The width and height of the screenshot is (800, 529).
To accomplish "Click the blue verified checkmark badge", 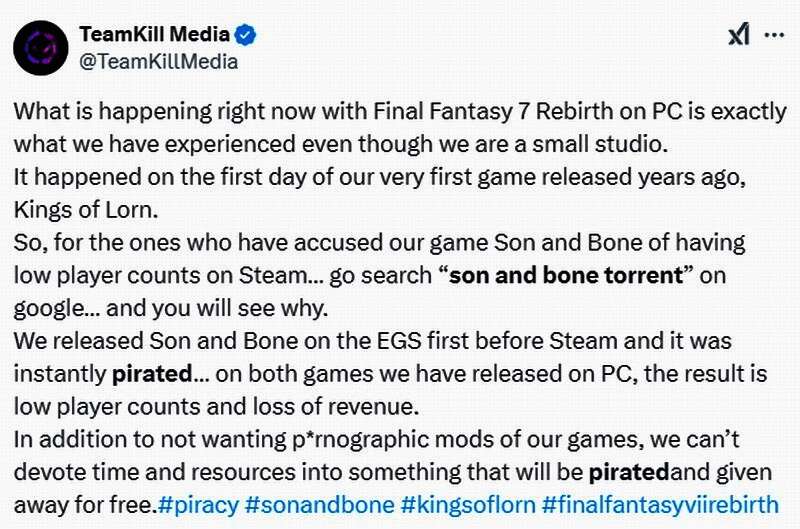I will point(247,35).
